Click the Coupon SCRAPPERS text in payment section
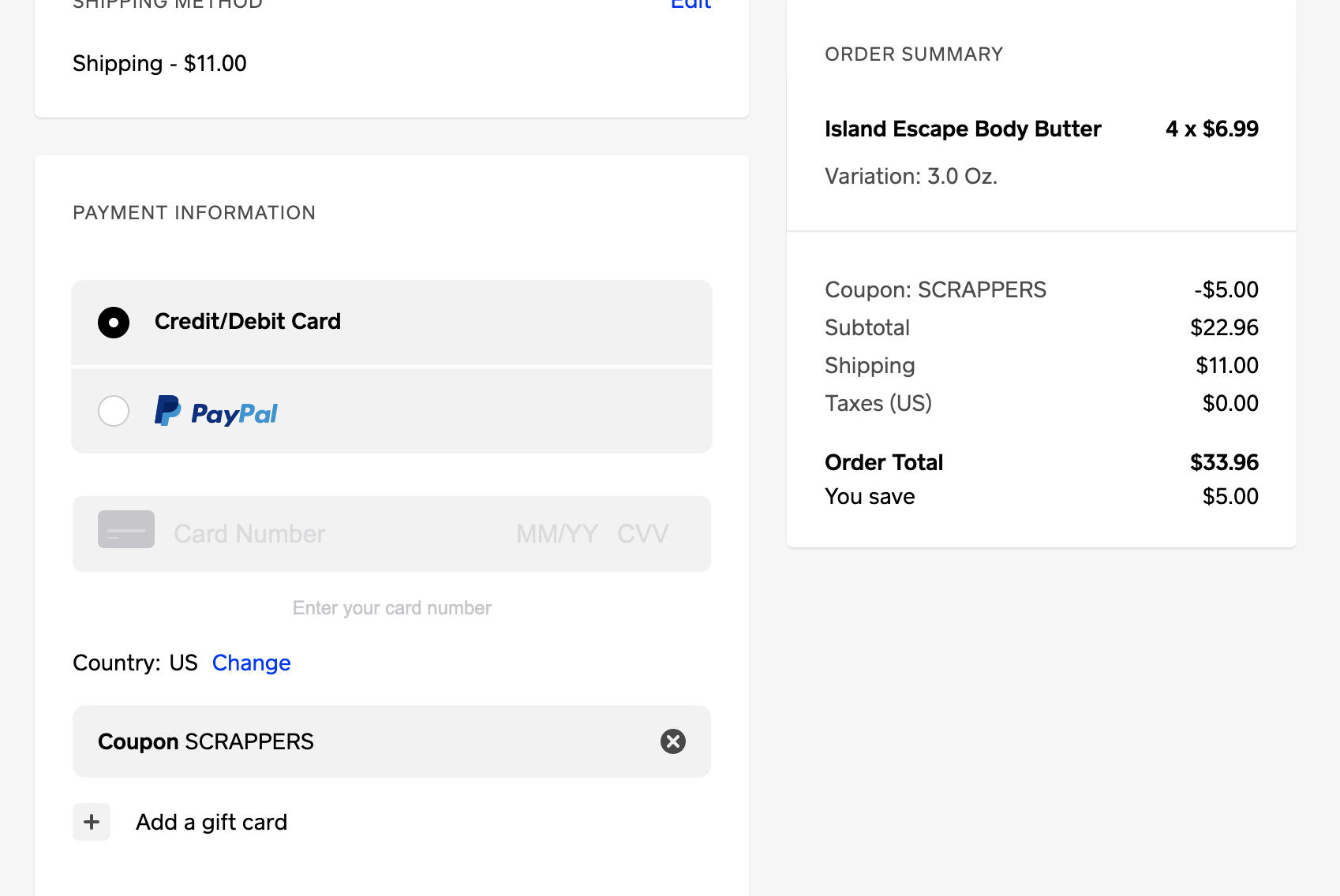Viewport: 1340px width, 896px height. 206,741
